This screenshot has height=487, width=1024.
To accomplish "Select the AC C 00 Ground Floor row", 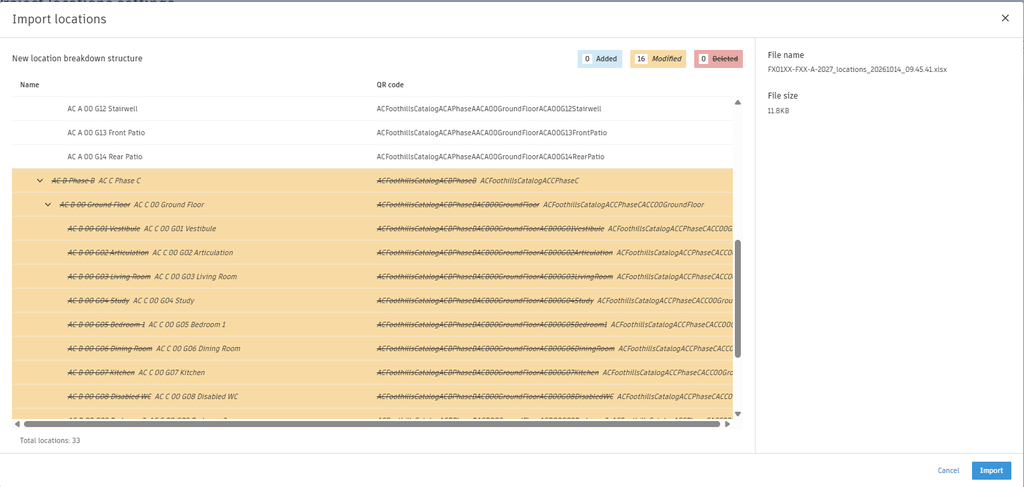I will 372,205.
